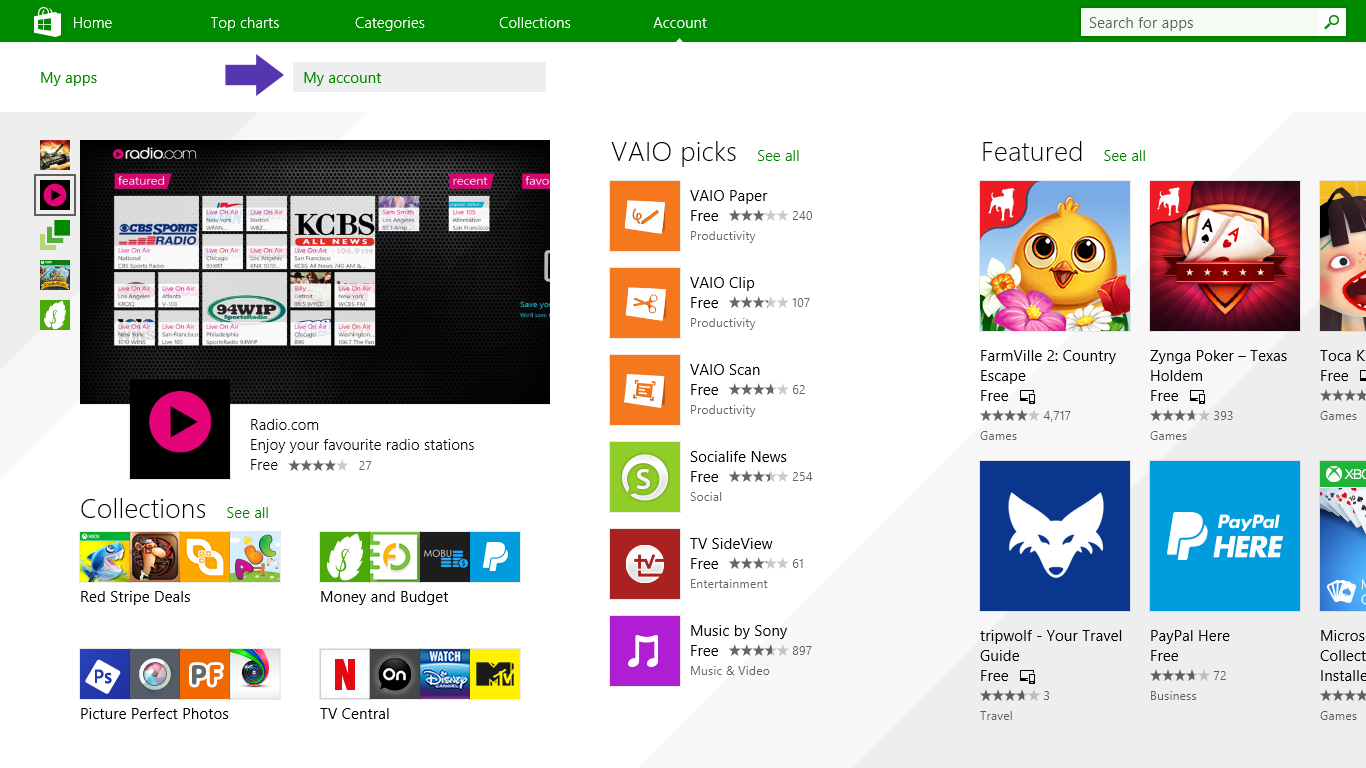
Task: Open the tripwolf fox tile
Action: (x=1055, y=536)
